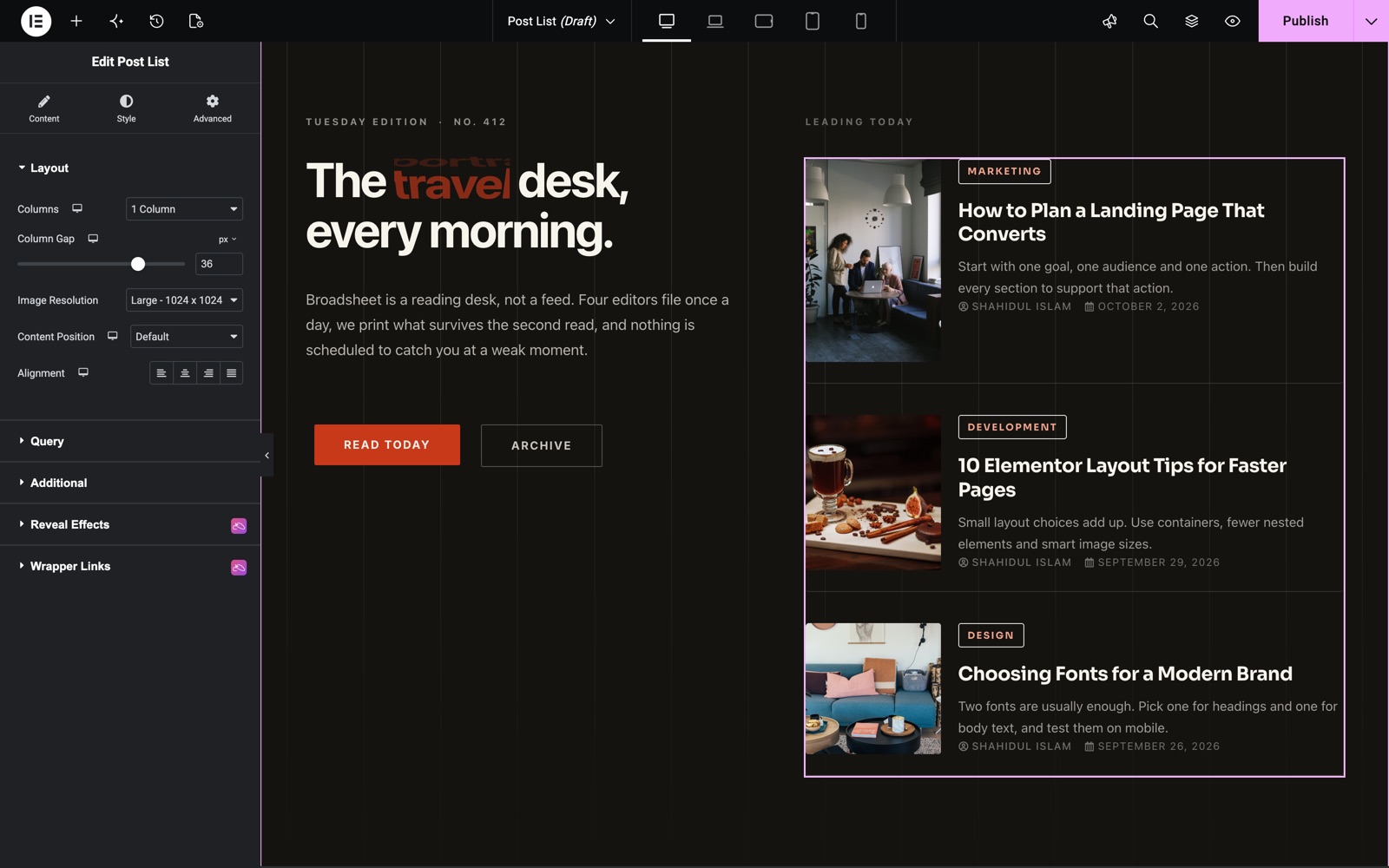Set alignment to justified
The image size is (1389, 868).
232,373
